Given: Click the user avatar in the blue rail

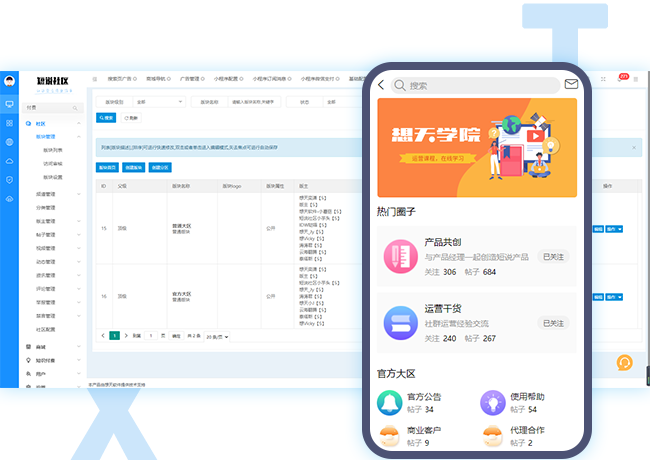Looking at the screenshot, I should coord(10,80).
